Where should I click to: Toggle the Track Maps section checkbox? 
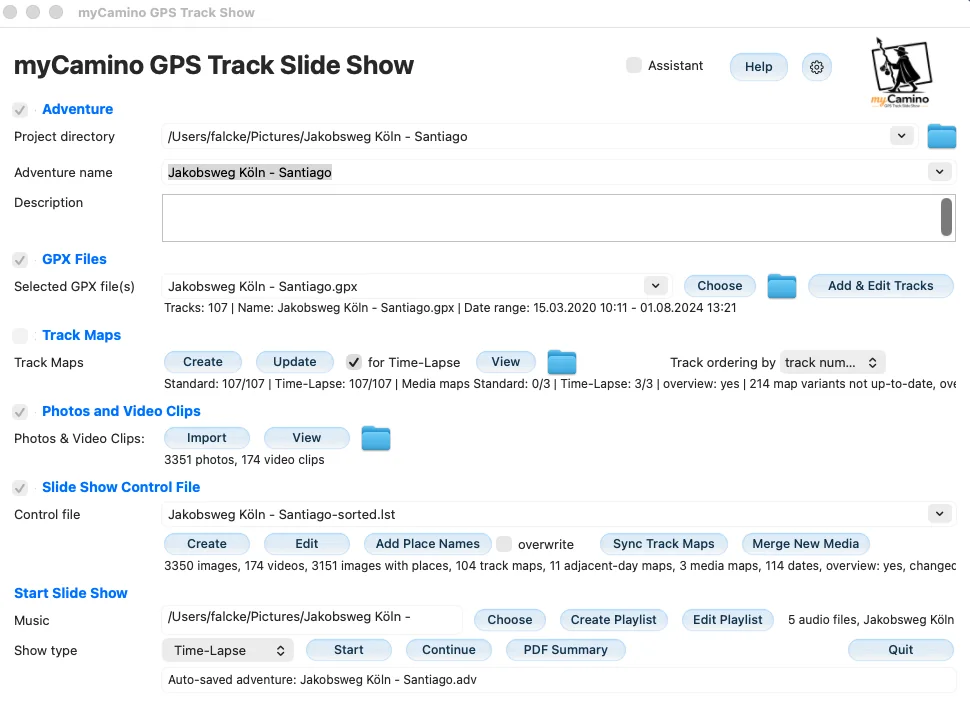20,336
